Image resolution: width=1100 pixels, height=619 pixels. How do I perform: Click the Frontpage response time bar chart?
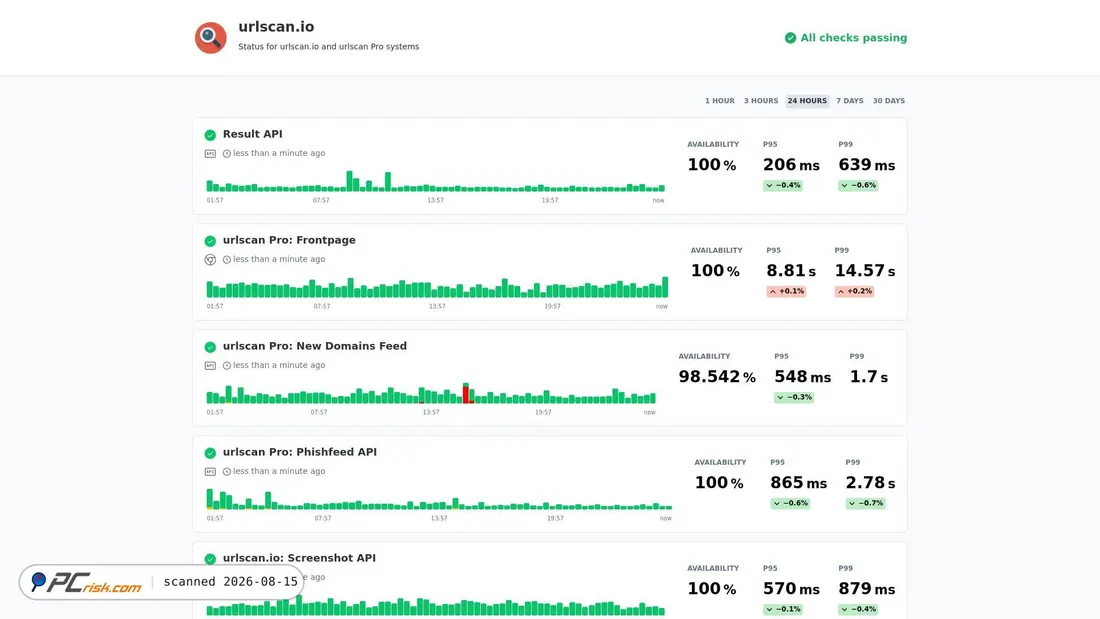point(437,288)
